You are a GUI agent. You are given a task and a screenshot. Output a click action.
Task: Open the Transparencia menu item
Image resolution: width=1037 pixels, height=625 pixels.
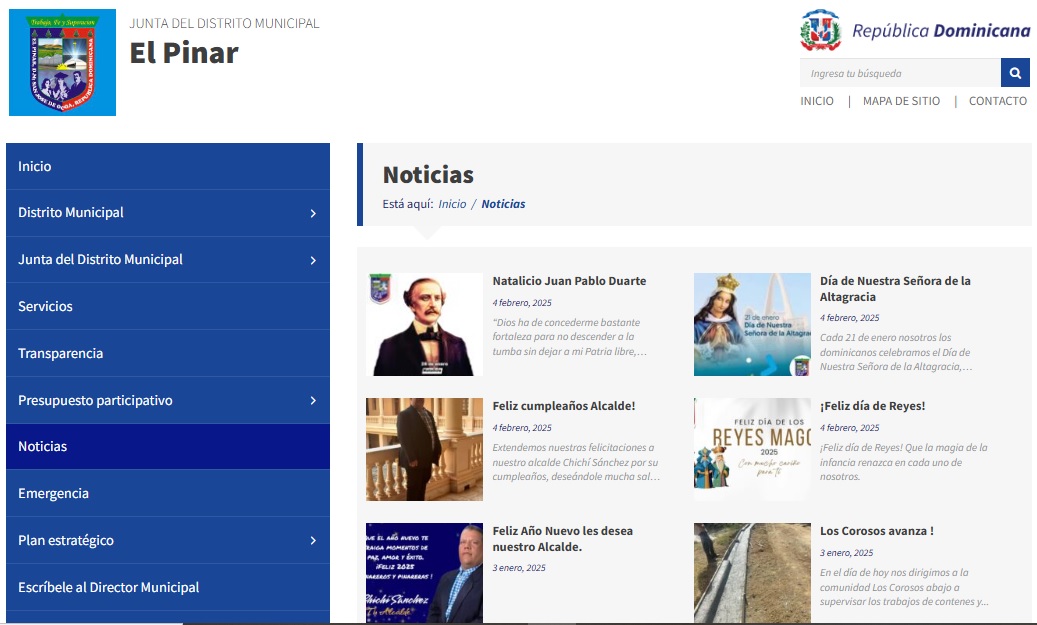[60, 353]
